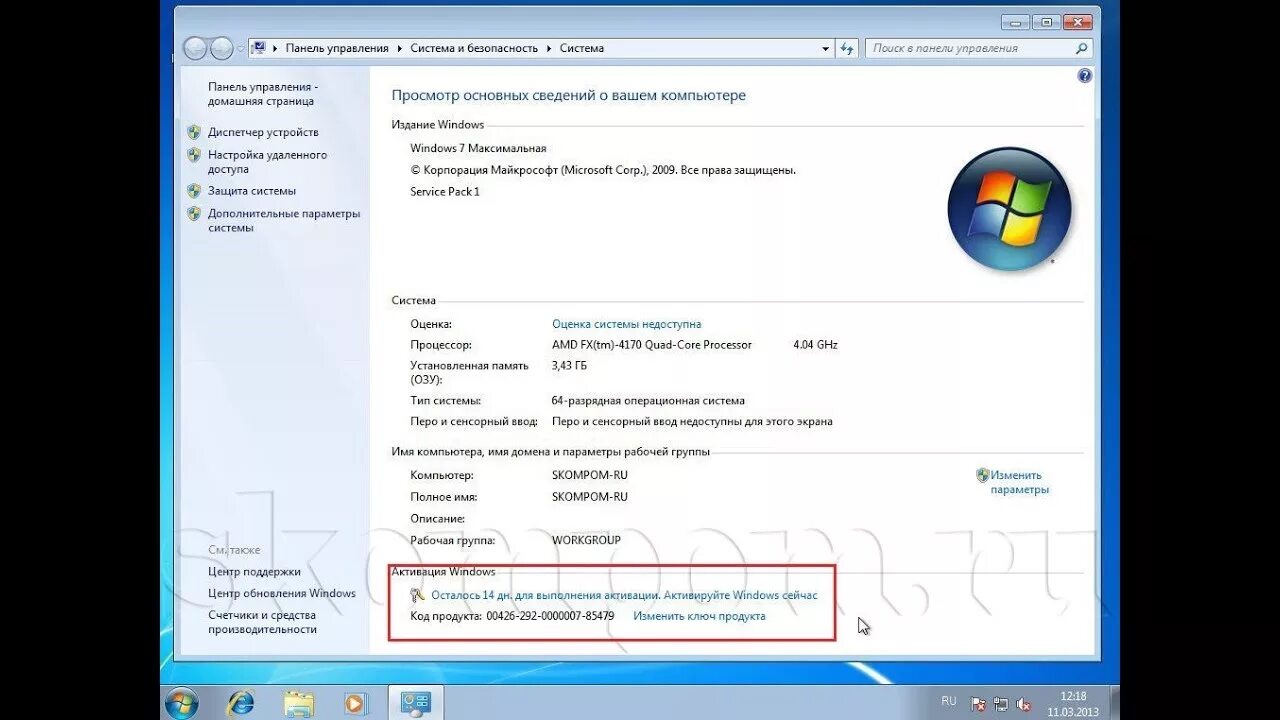This screenshot has height=720, width=1280.
Task: Expand arrow after Панель управления breadcrumb
Action: (400, 48)
